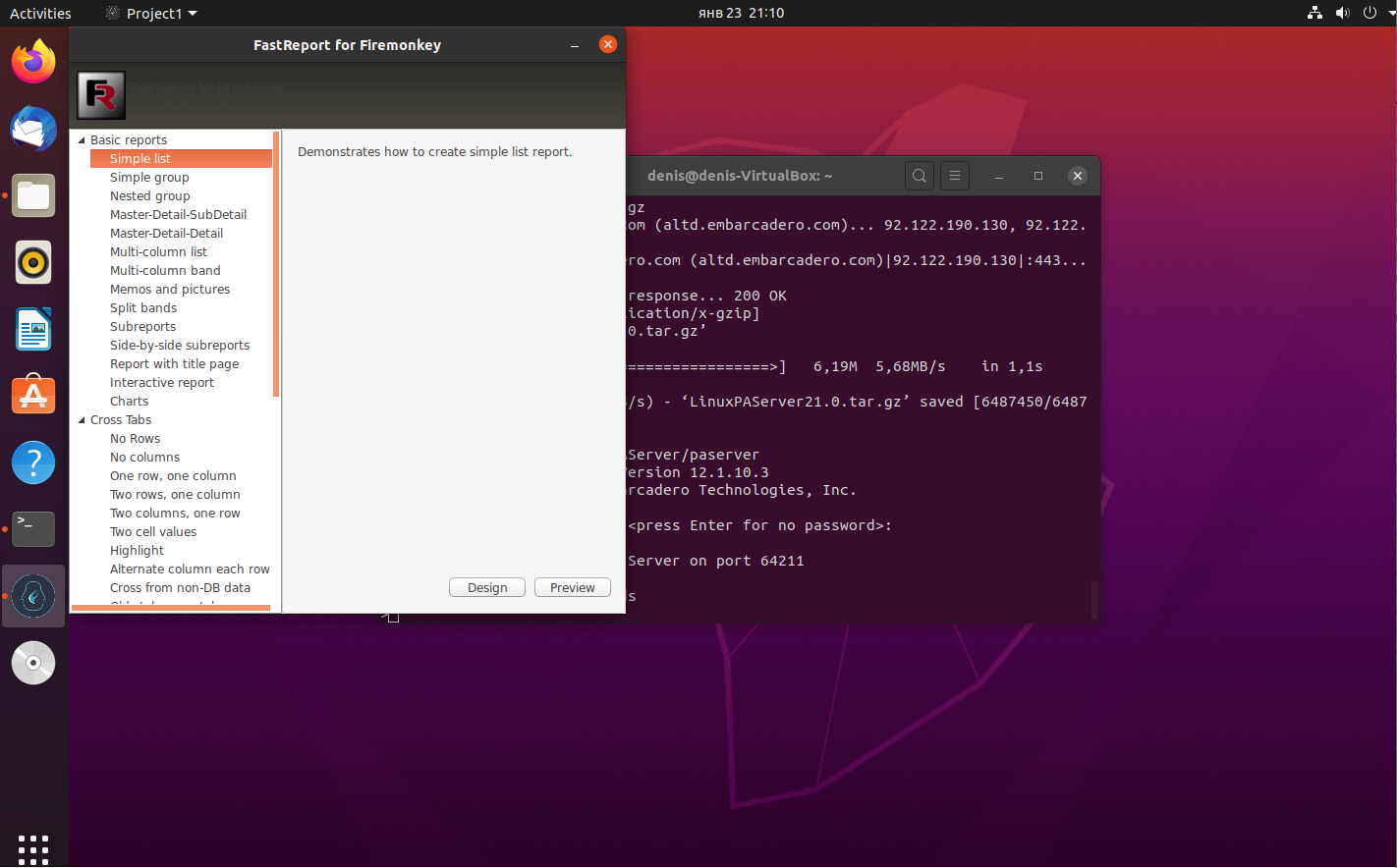Select Master-Detail-Detail report
Screen dimensions: 1397x868
click(166, 234)
